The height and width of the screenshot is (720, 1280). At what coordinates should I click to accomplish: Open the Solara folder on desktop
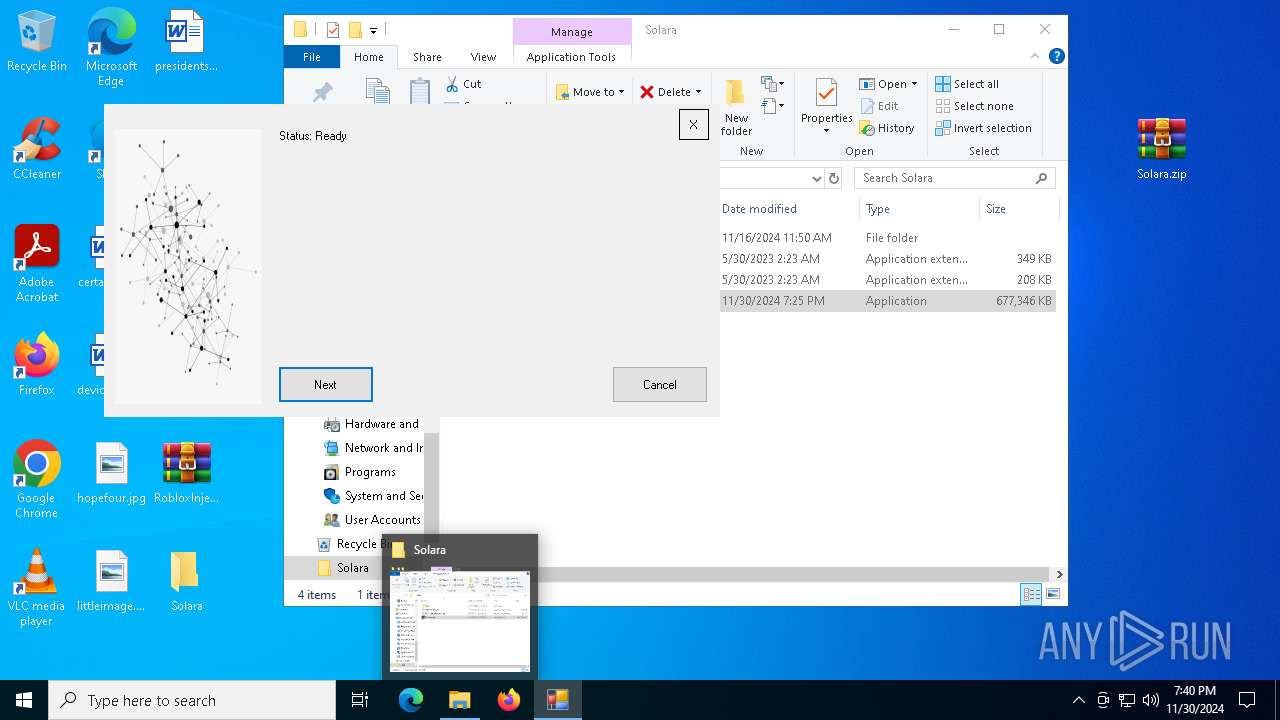[x=186, y=581]
